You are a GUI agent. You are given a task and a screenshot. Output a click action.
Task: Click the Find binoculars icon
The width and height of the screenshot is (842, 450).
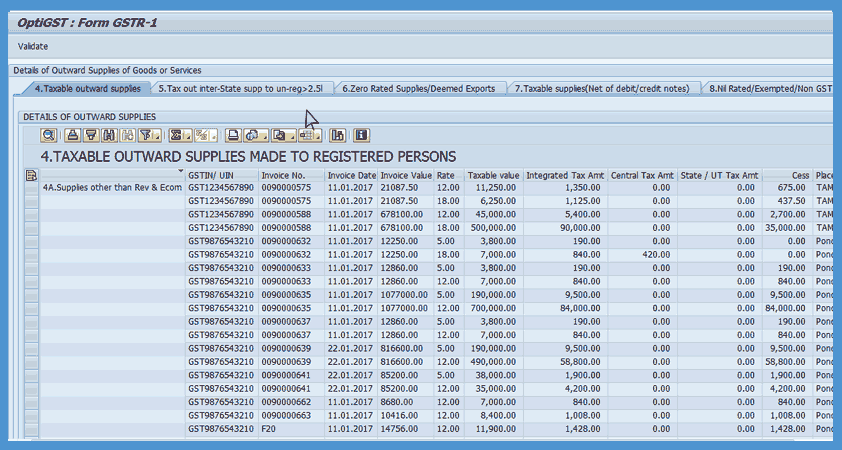tap(110, 135)
